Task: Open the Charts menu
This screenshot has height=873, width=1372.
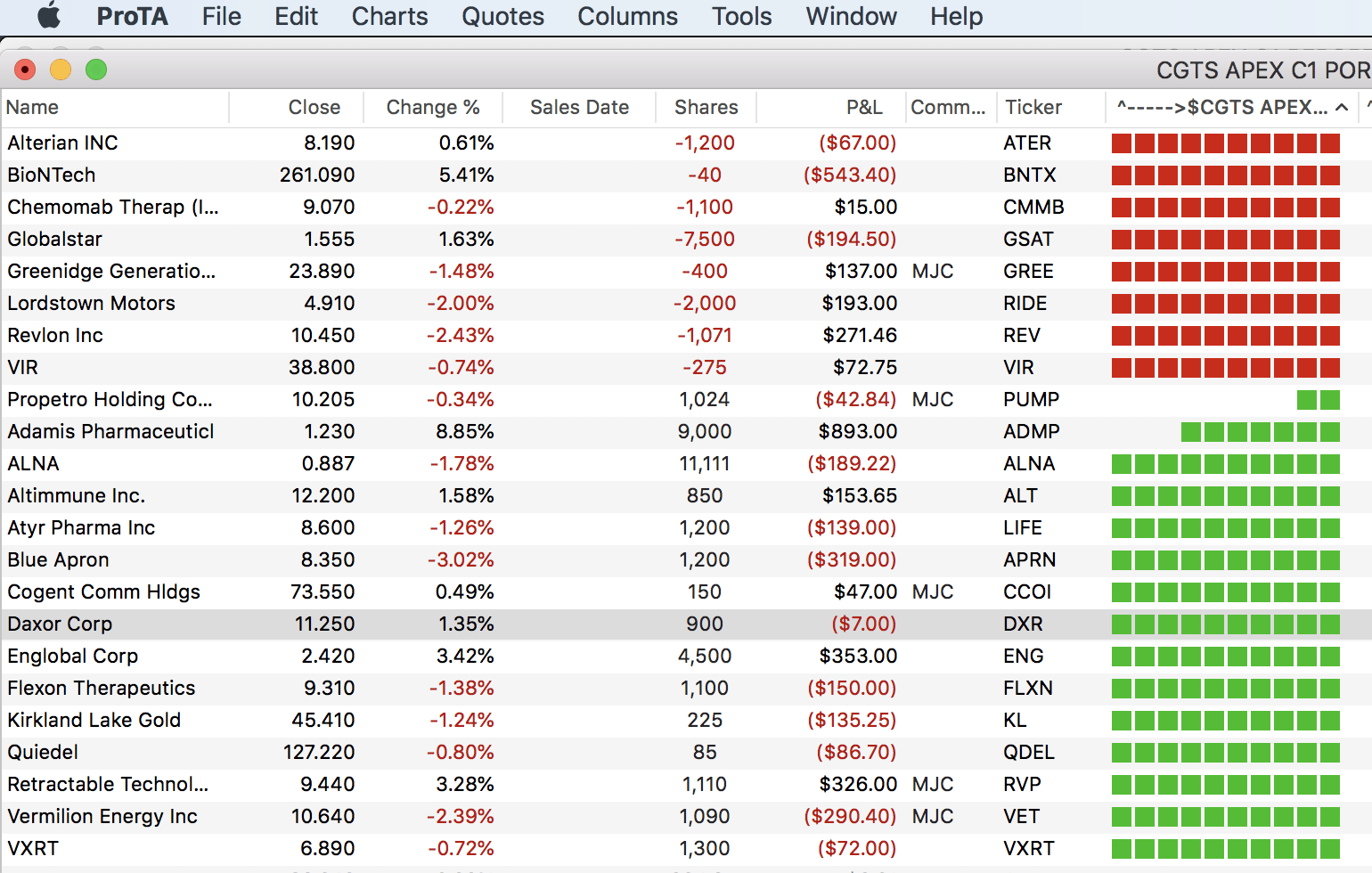Action: [389, 16]
